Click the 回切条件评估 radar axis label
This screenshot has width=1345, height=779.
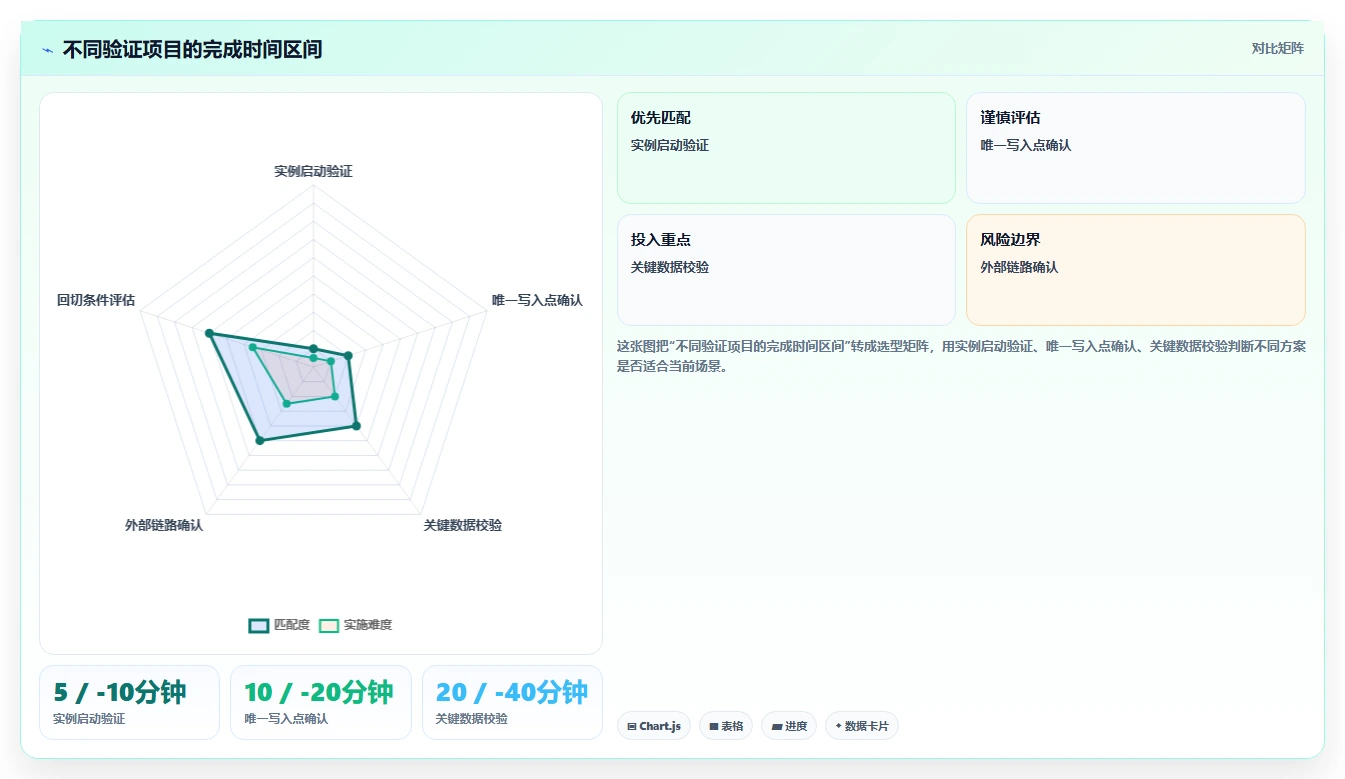(x=96, y=300)
